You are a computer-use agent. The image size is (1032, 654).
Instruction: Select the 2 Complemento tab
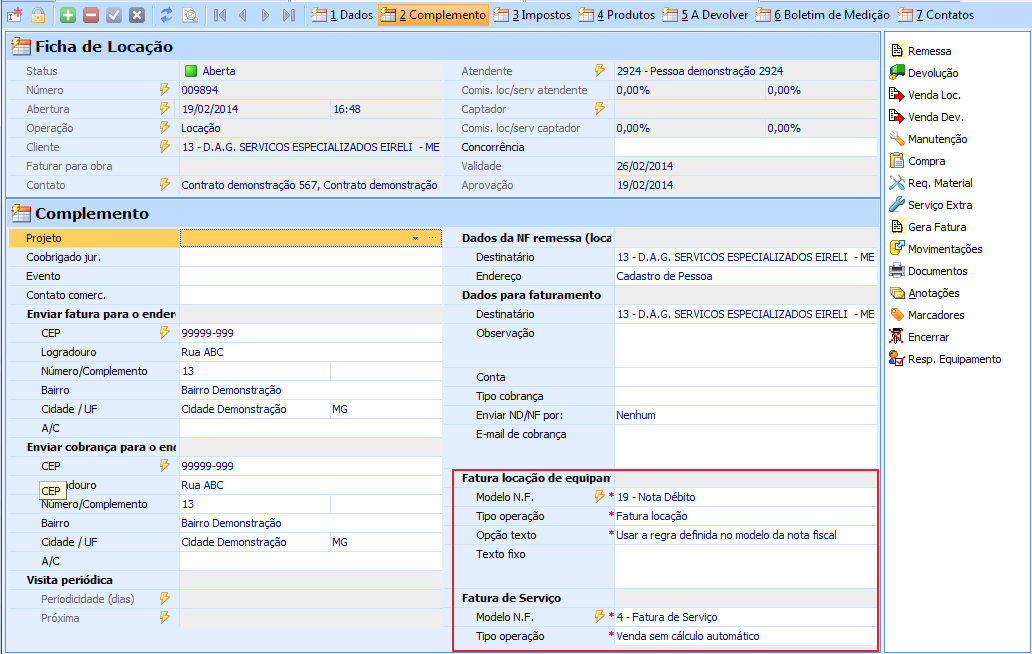(434, 14)
